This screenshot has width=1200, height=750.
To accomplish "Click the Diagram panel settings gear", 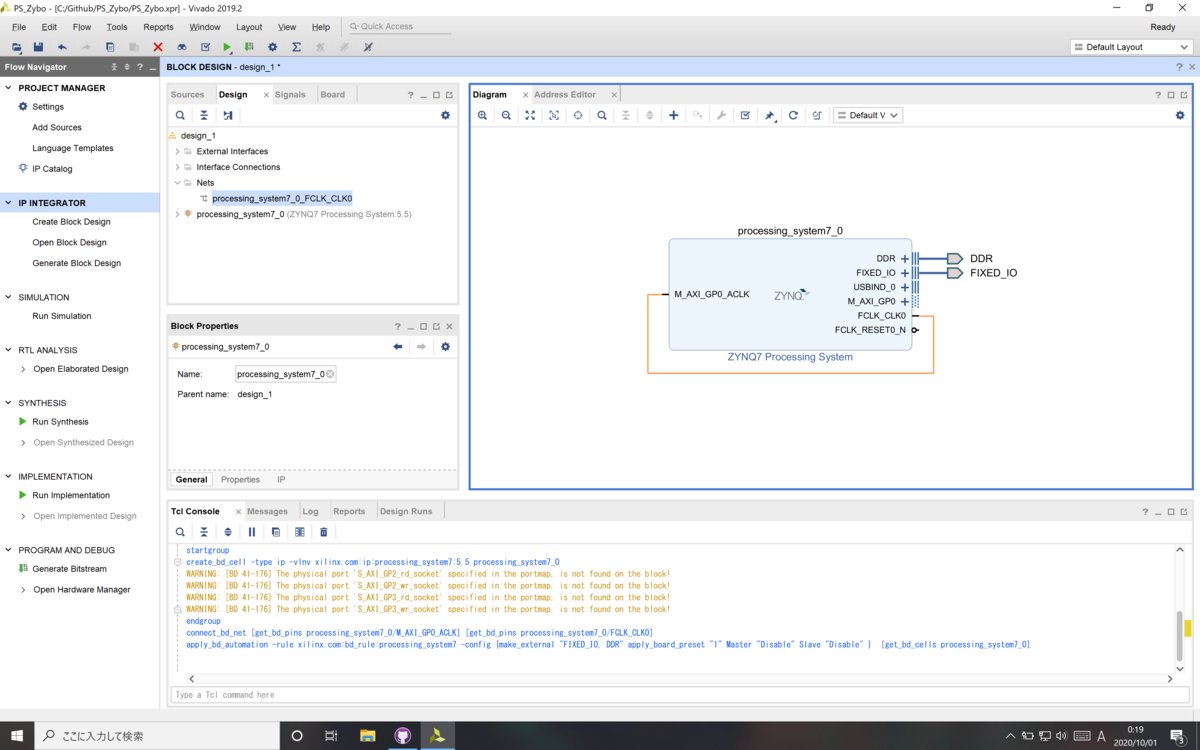I will (x=1180, y=115).
